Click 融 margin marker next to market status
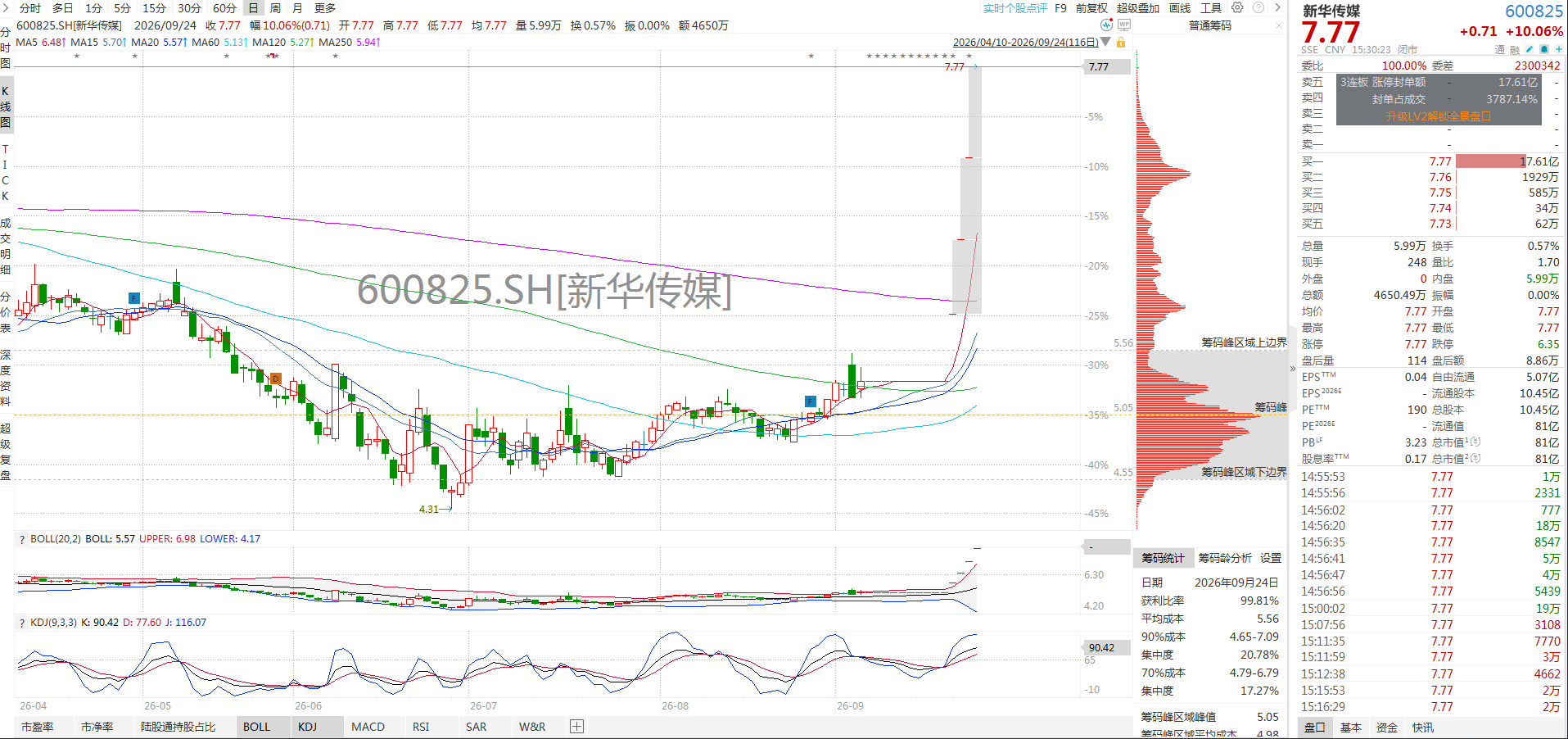This screenshot has height=739, width=1568. (x=1515, y=50)
